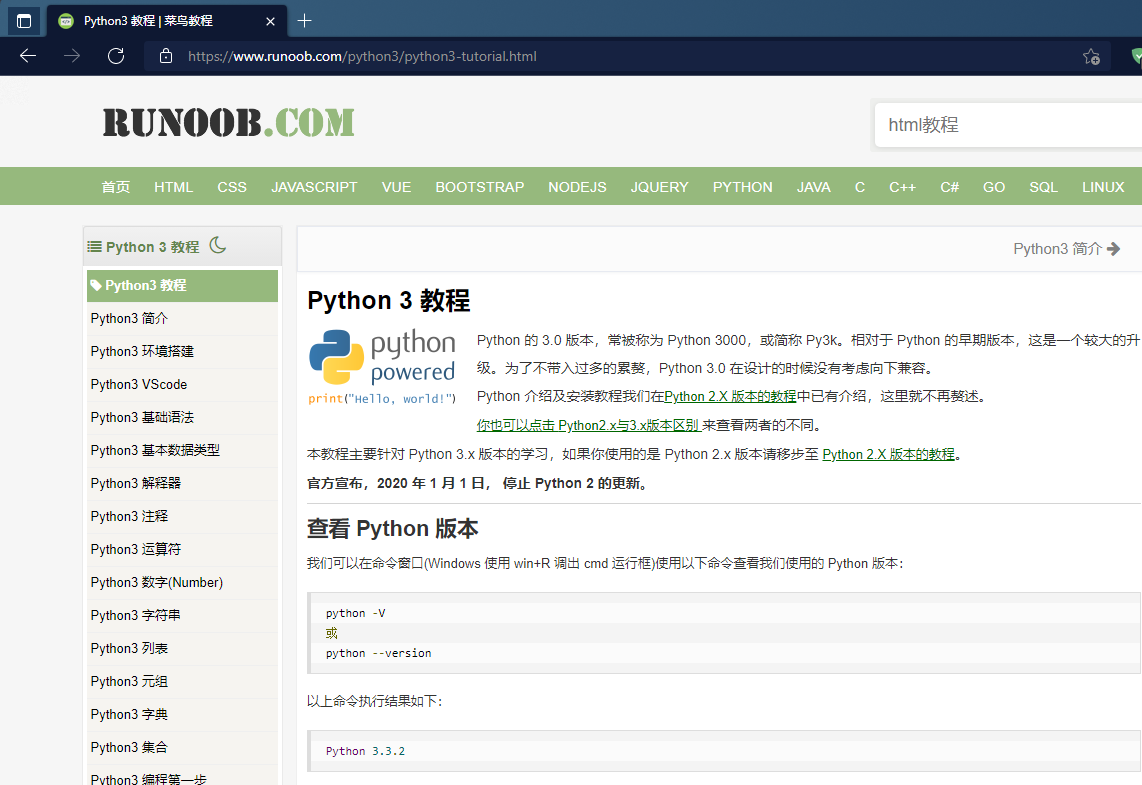Screen dimensions: 1142x785
Task: Open Python3 注释 in the sidebar
Action: click(182, 516)
